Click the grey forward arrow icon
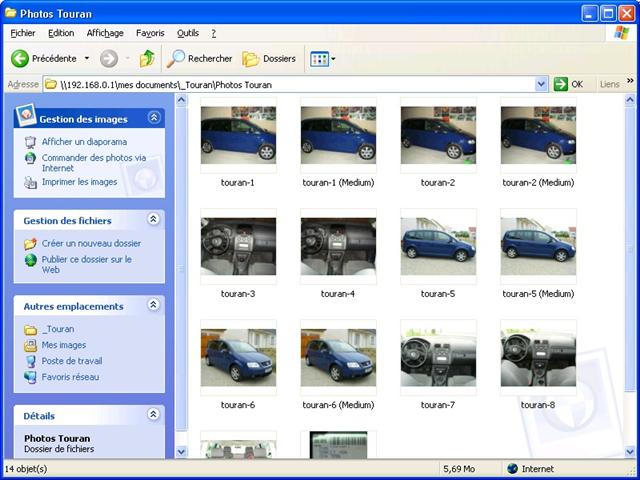 (x=109, y=59)
